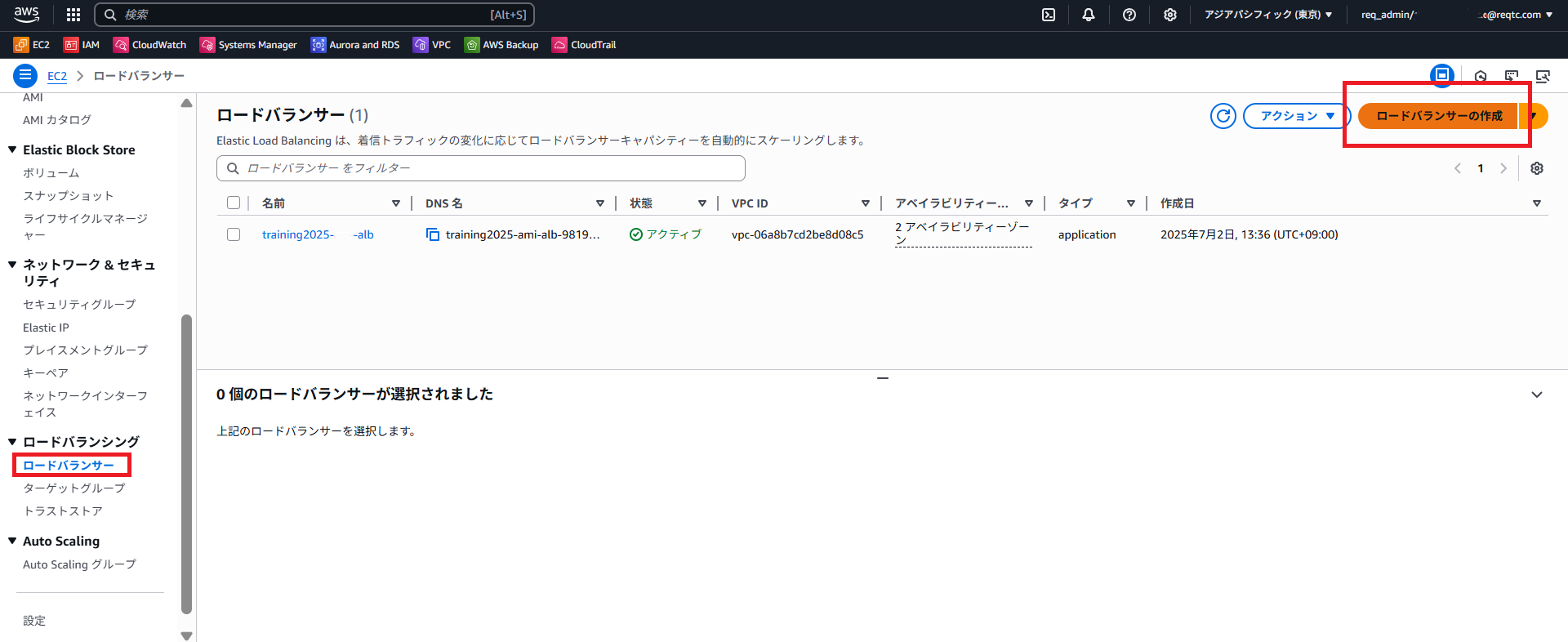This screenshot has width=1568, height=642.
Task: Open the AWS console home logo
Action: [x=26, y=14]
